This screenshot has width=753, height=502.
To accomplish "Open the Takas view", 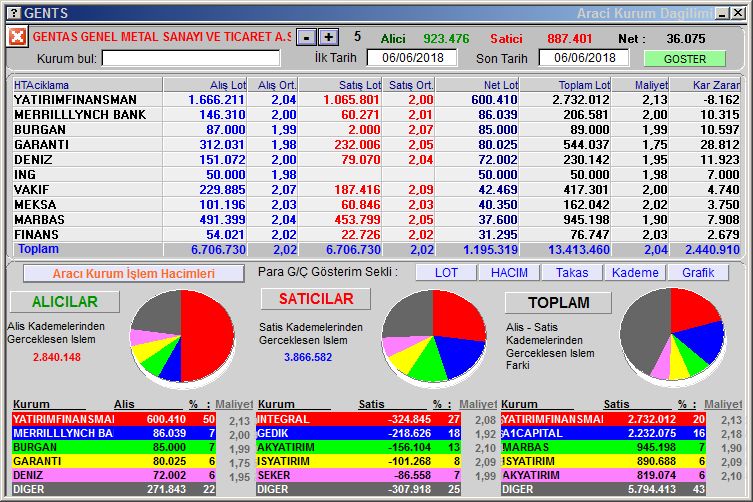I will click(572, 272).
